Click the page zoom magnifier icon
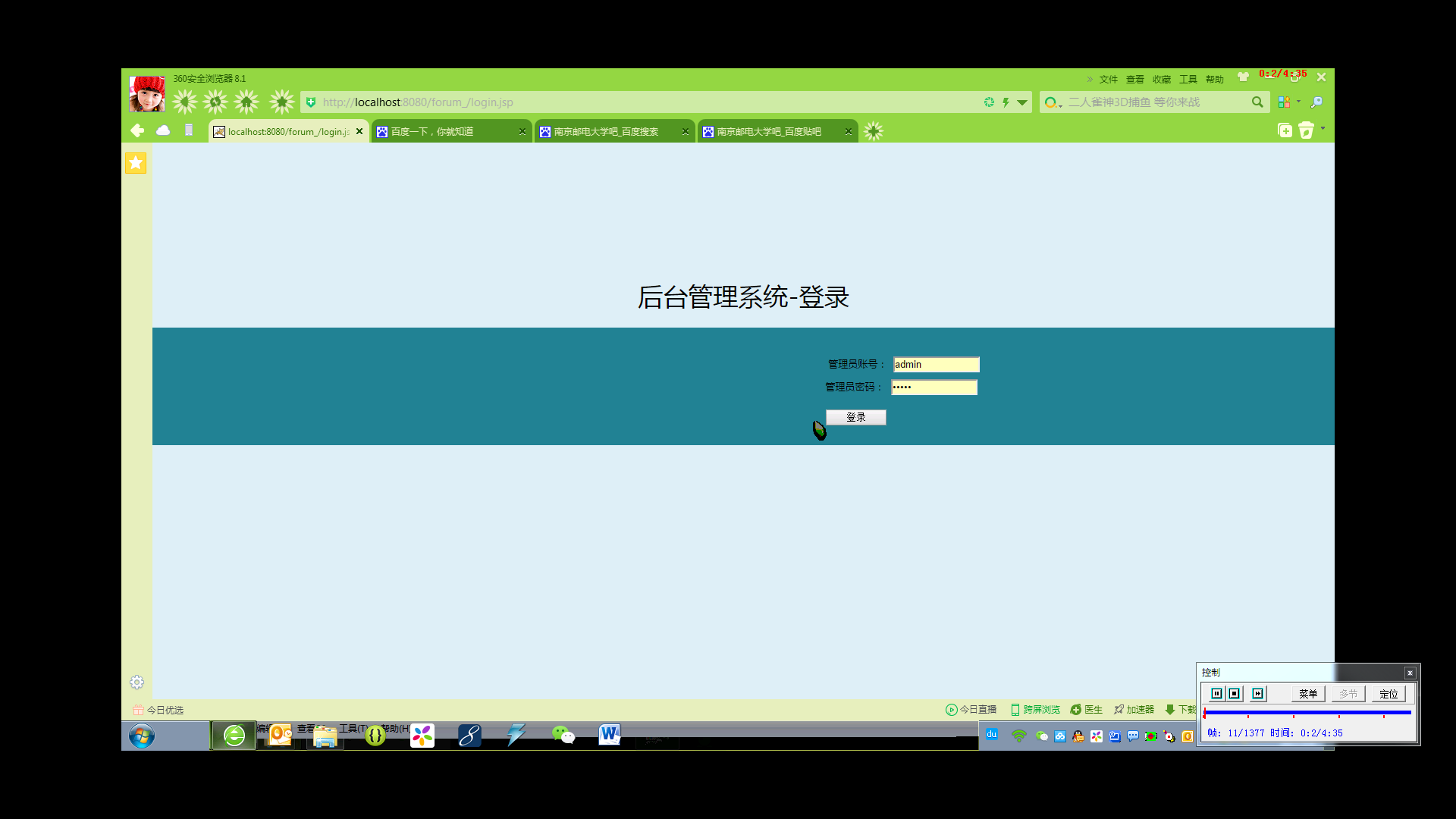The height and width of the screenshot is (819, 1456). coord(1316,102)
